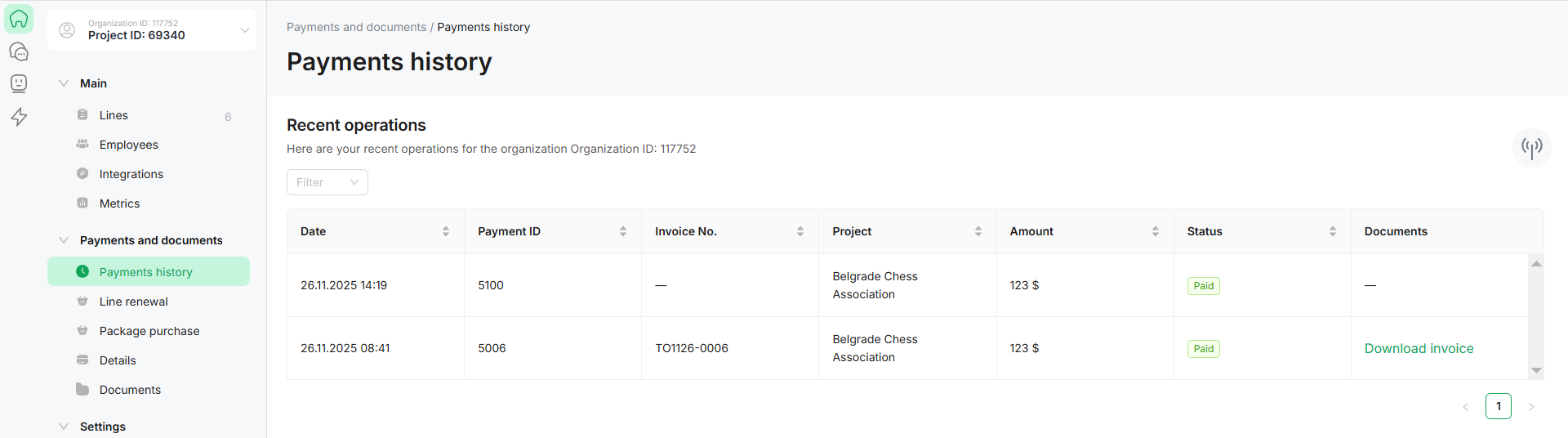Open the chat bubble icon in rail
This screenshot has width=1568, height=438.
pyautogui.click(x=19, y=51)
